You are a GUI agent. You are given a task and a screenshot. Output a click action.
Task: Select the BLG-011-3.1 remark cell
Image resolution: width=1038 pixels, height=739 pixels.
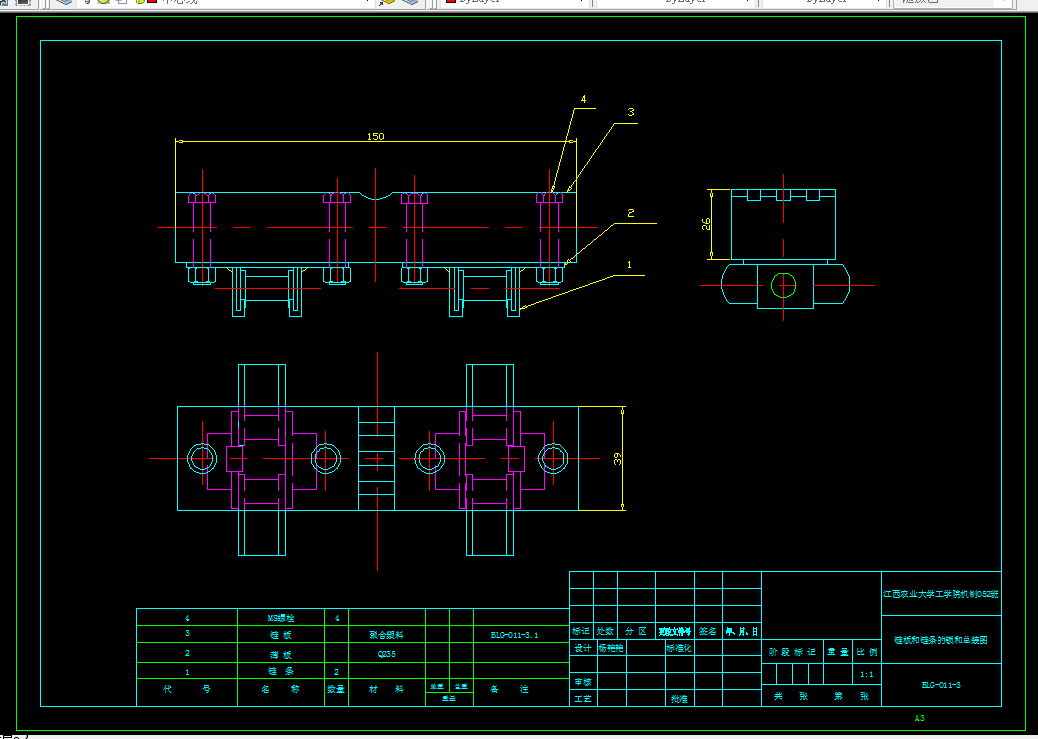click(x=514, y=634)
